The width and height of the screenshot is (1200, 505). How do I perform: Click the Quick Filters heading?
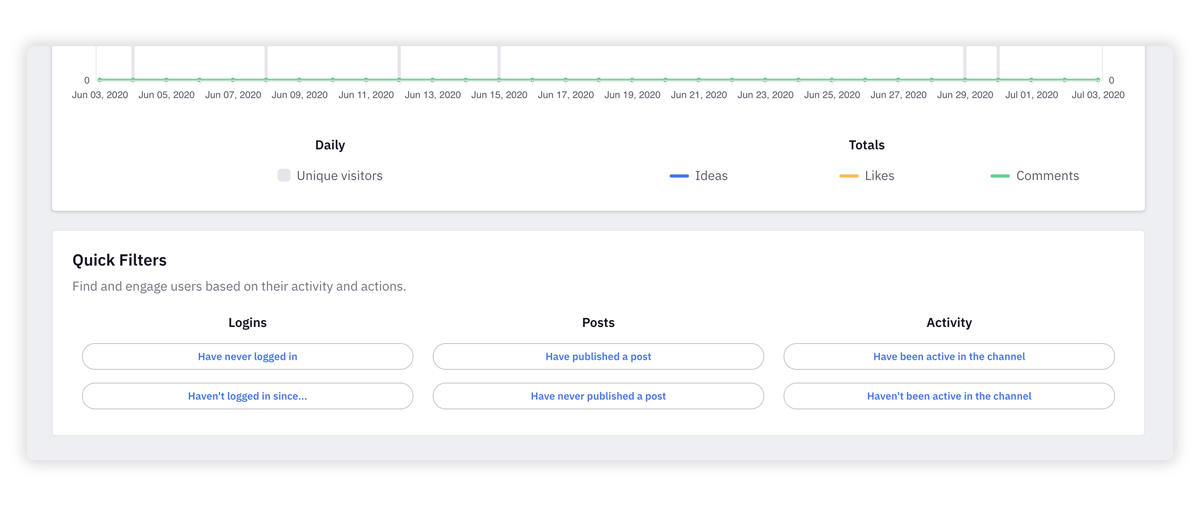point(119,260)
